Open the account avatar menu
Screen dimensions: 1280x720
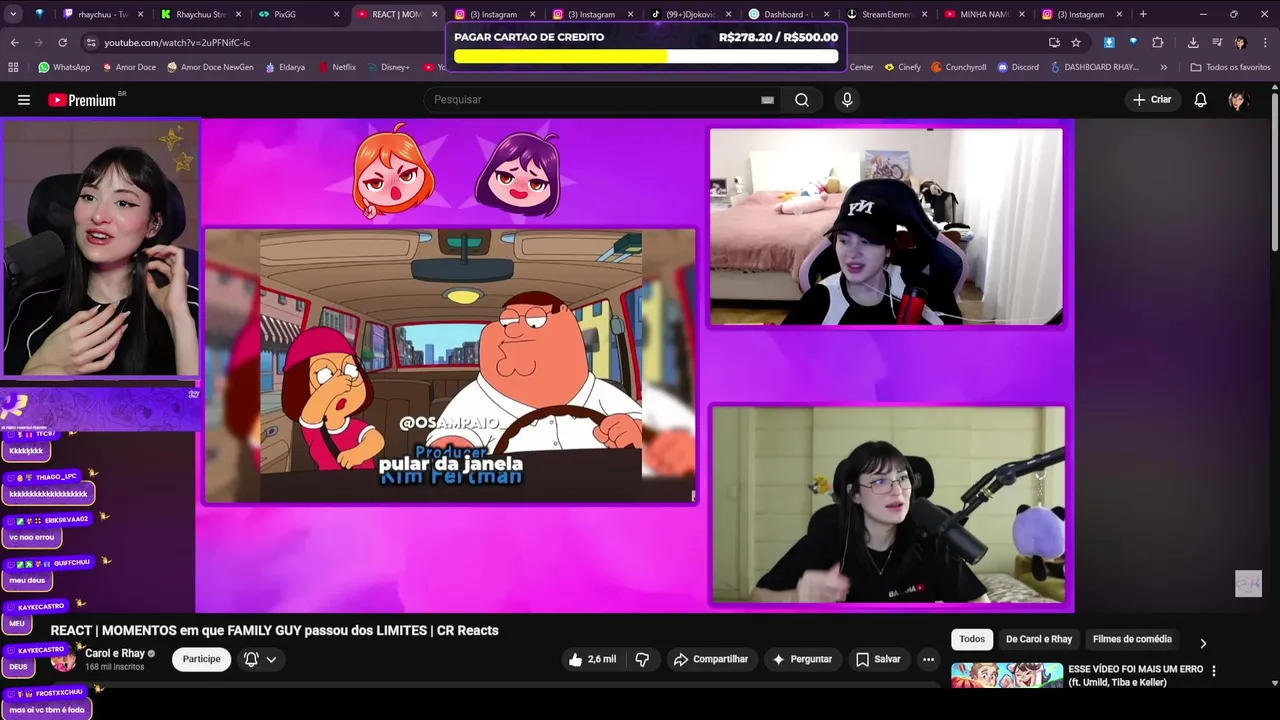[x=1238, y=100]
